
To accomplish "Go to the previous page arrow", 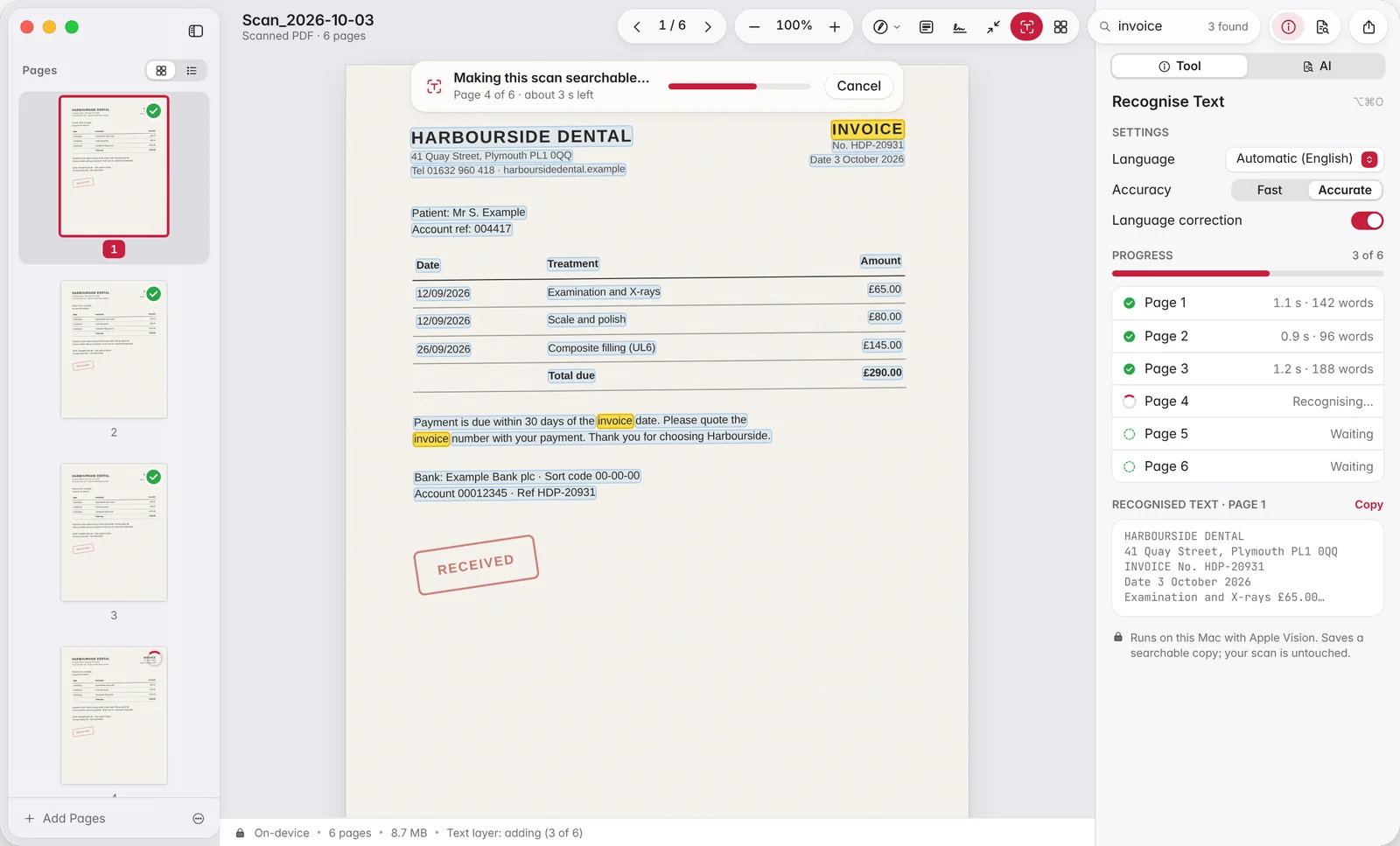I will tap(637, 26).
